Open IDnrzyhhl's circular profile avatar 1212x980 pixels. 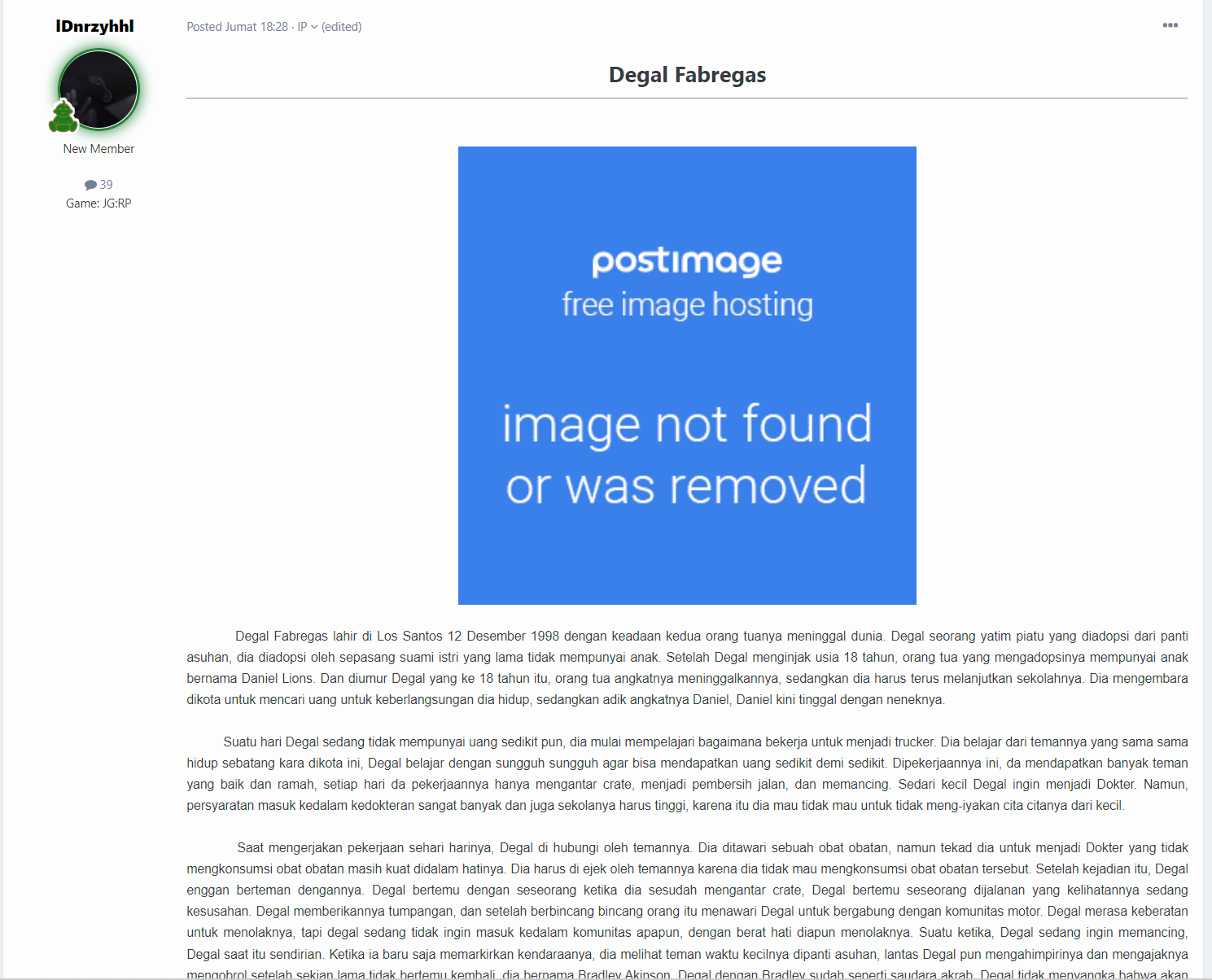(98, 90)
